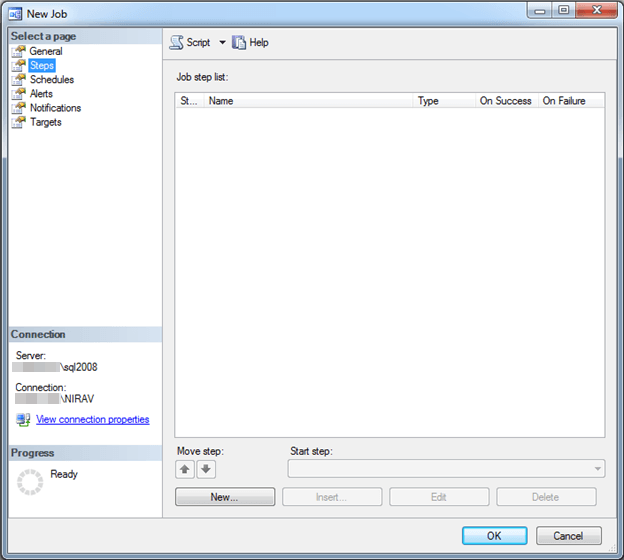This screenshot has height=560, width=624.
Task: Switch to the Targets page
Action: (46, 122)
